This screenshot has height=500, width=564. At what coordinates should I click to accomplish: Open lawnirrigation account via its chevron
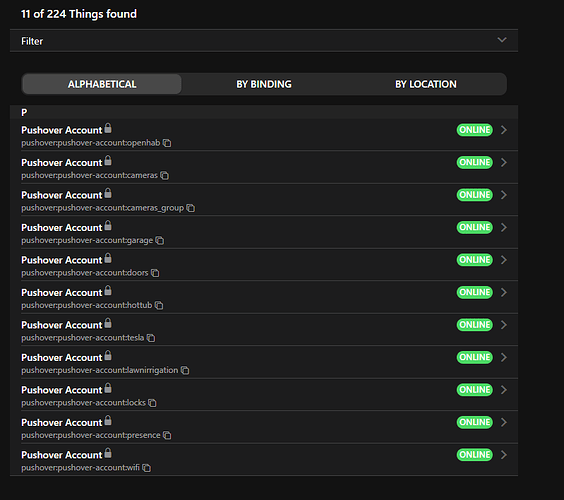pyautogui.click(x=504, y=357)
